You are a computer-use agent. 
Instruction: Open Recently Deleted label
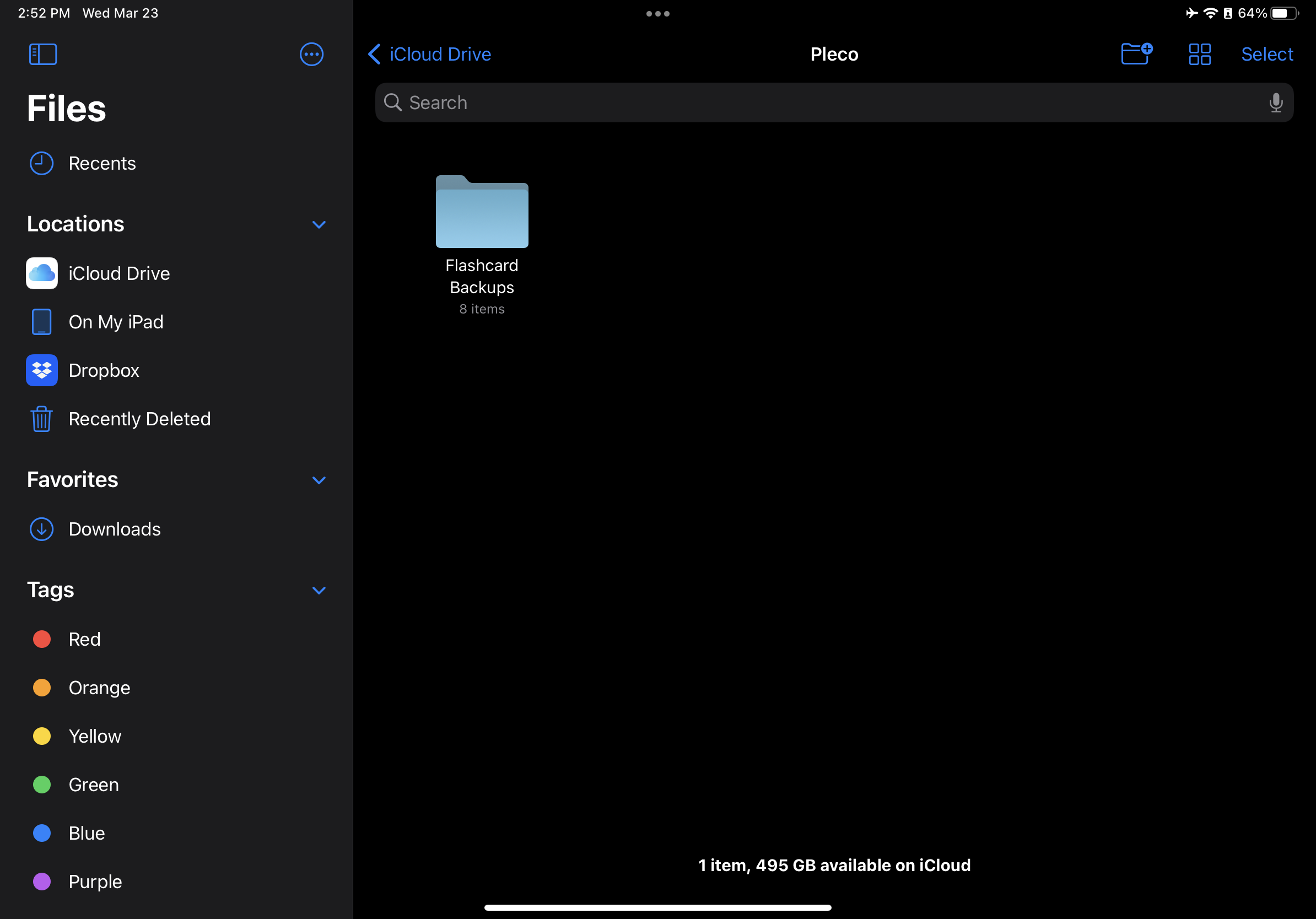tap(140, 419)
